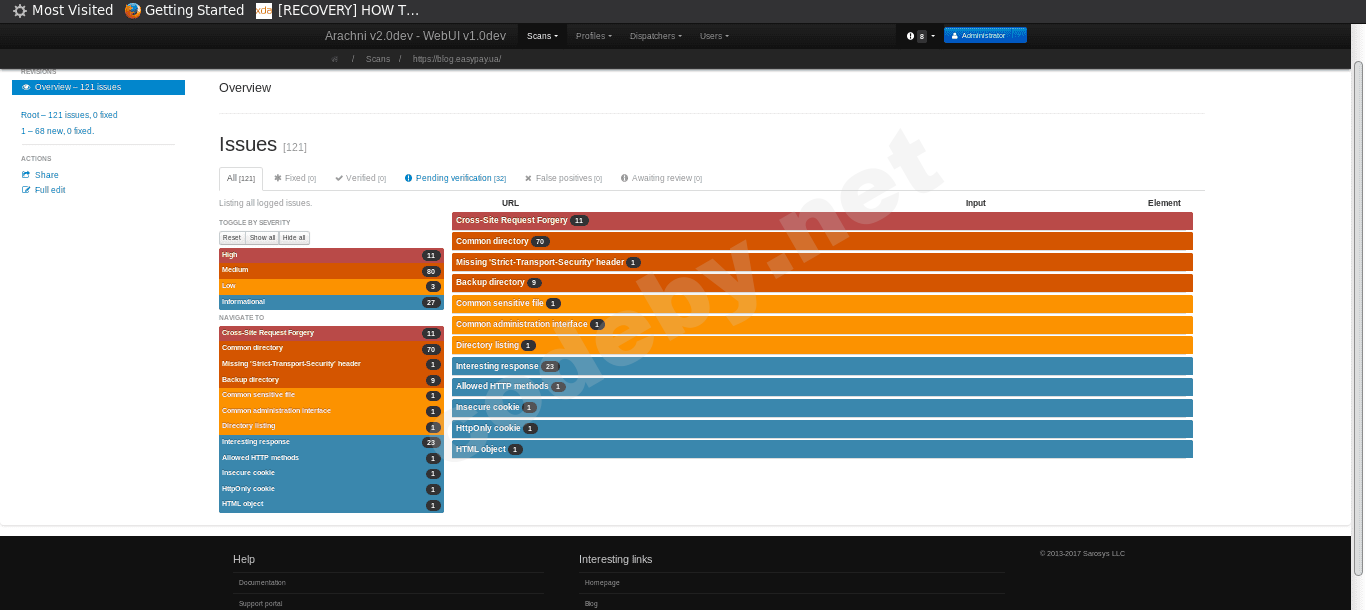Navigate to Common administration interface in sidebar
The image size is (1366, 610).
point(331,411)
